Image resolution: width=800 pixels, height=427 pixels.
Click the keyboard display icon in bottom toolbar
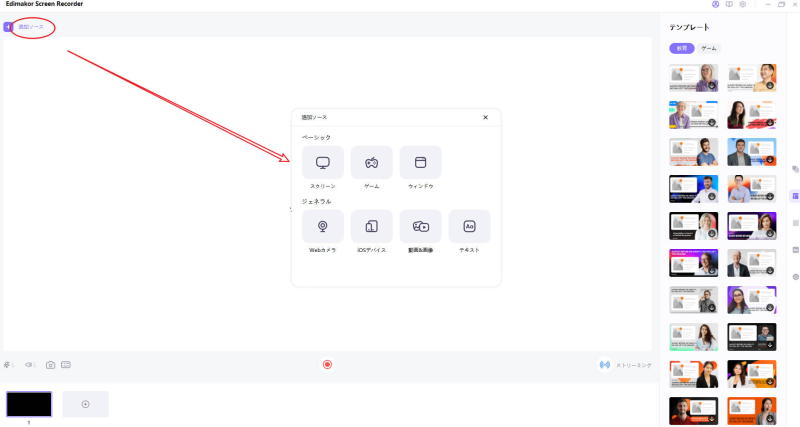pos(66,365)
